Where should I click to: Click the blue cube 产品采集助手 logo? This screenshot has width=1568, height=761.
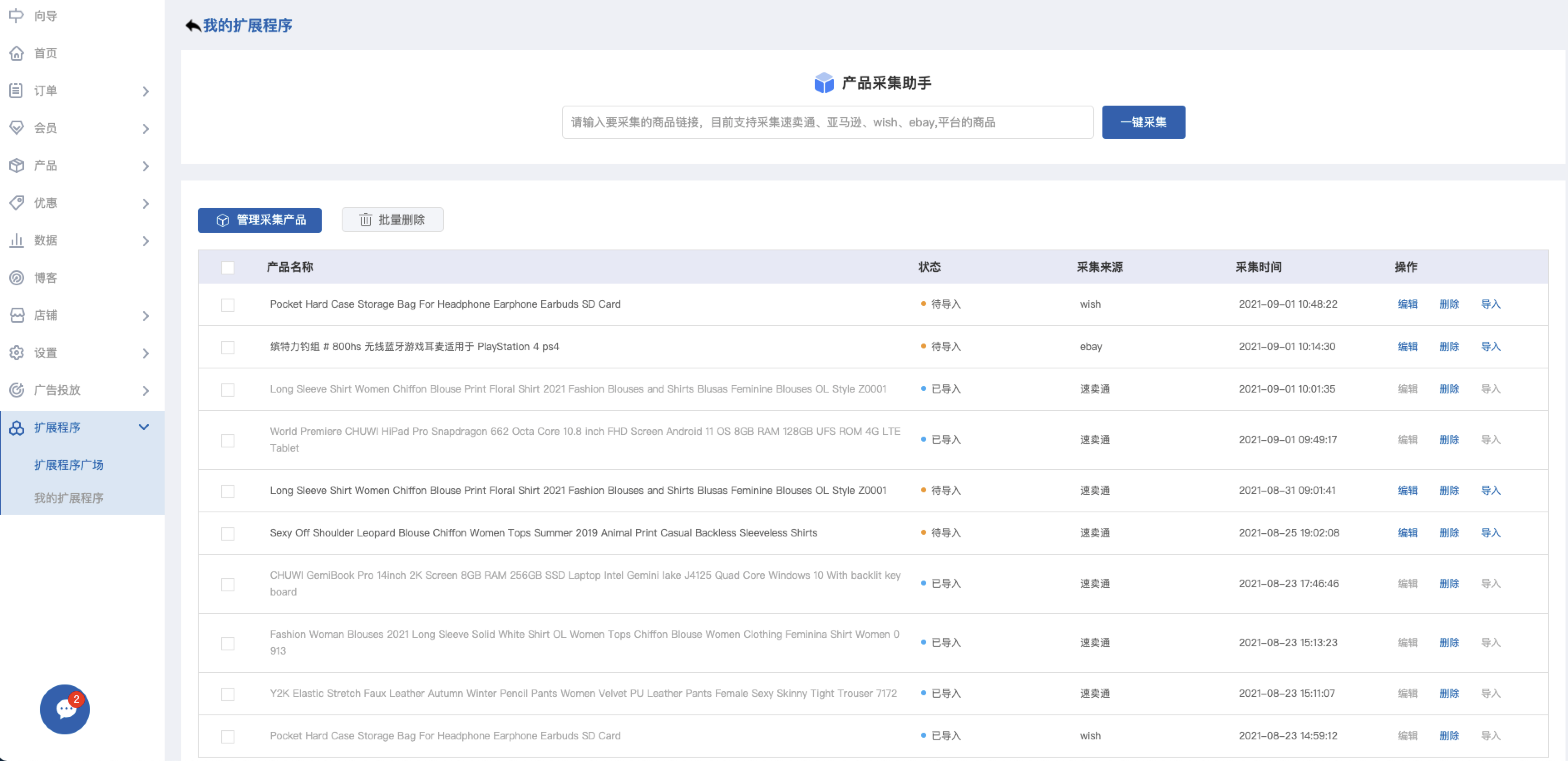point(823,83)
